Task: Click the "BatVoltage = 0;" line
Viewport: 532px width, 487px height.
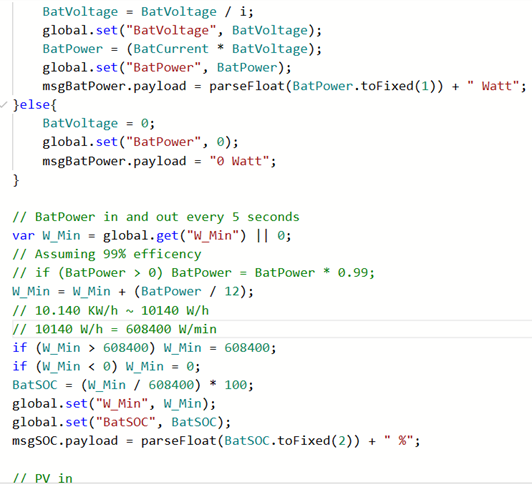Action: point(98,124)
